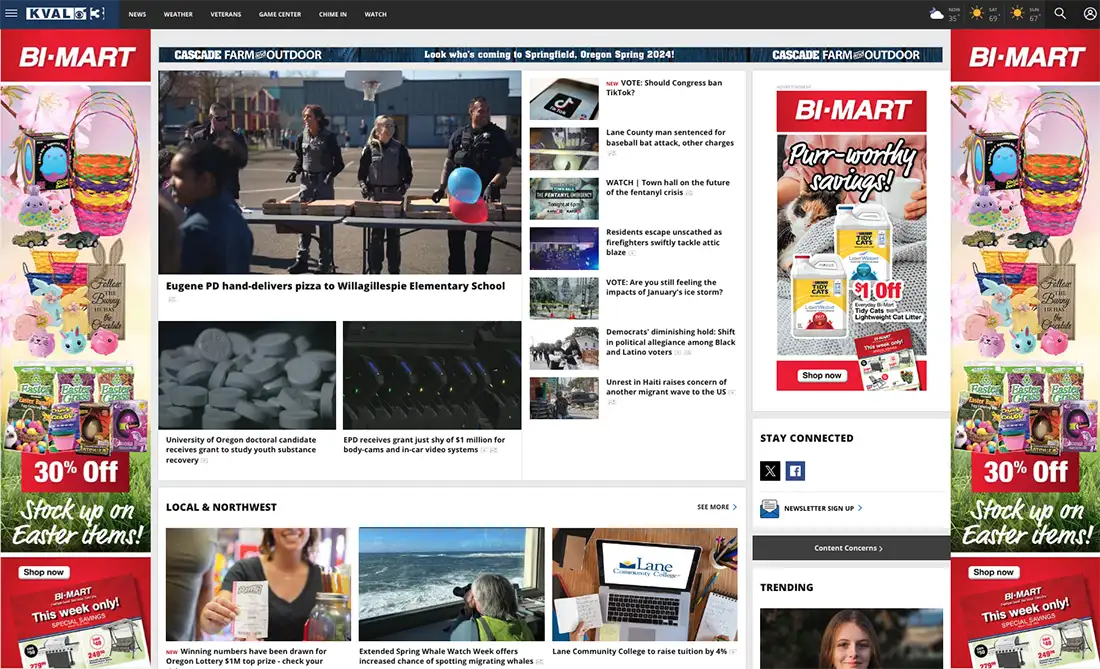Viewport: 1100px width, 669px height.
Task: Click the TikTok logo thumbnail
Action: pos(564,99)
